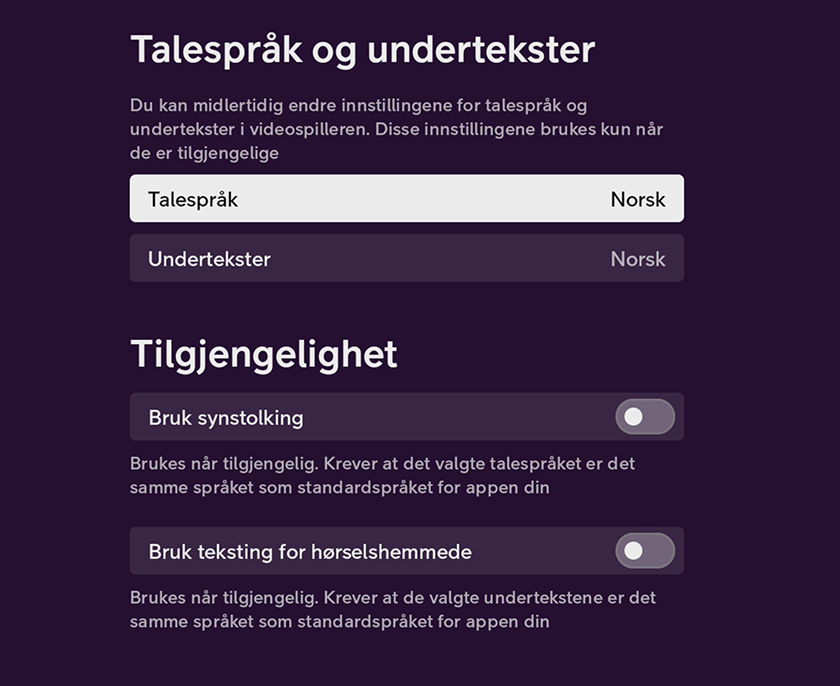
Task: Enable the Bruk synstolking switch
Action: [645, 417]
